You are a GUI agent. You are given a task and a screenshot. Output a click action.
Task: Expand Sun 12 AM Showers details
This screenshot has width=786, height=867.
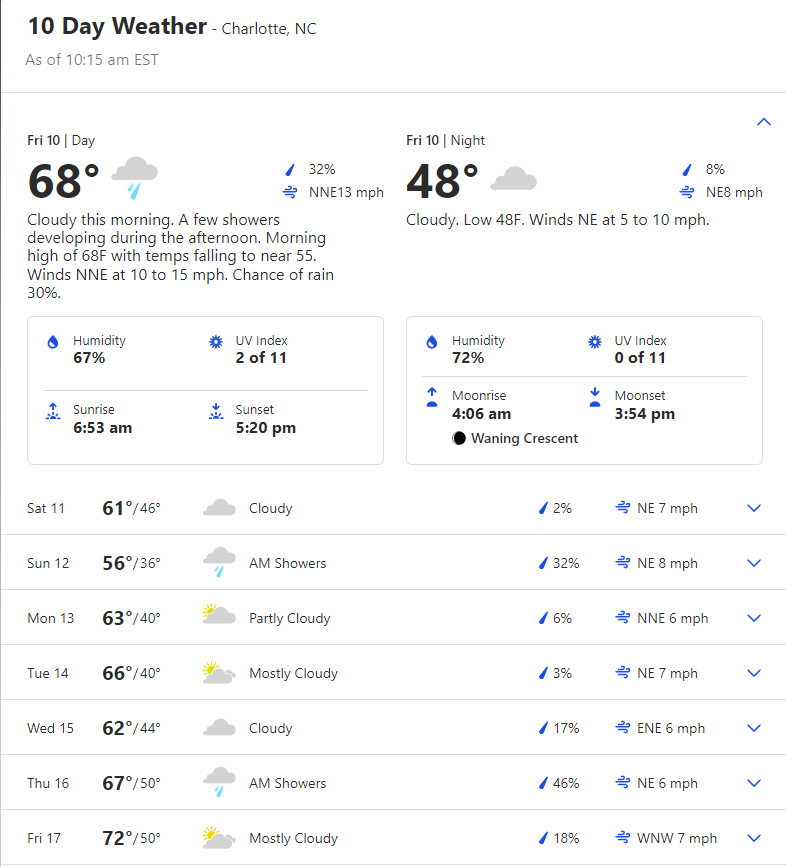[754, 563]
